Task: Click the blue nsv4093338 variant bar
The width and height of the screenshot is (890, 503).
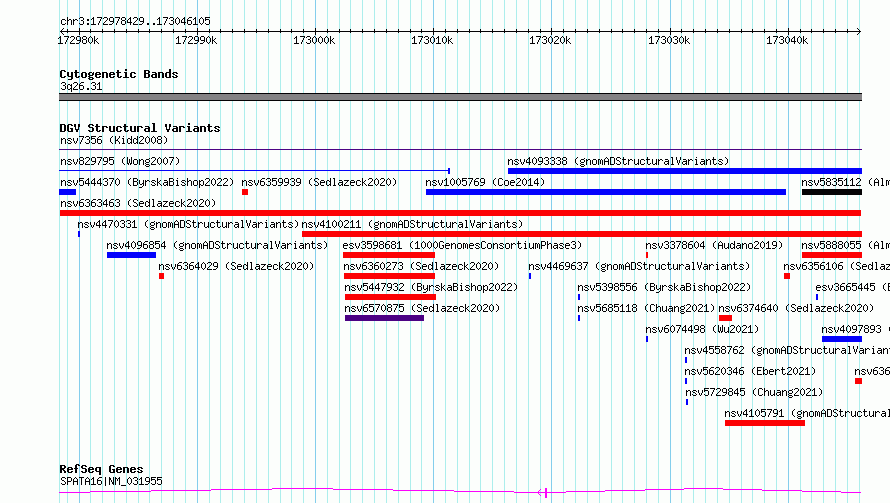Action: coord(685,171)
